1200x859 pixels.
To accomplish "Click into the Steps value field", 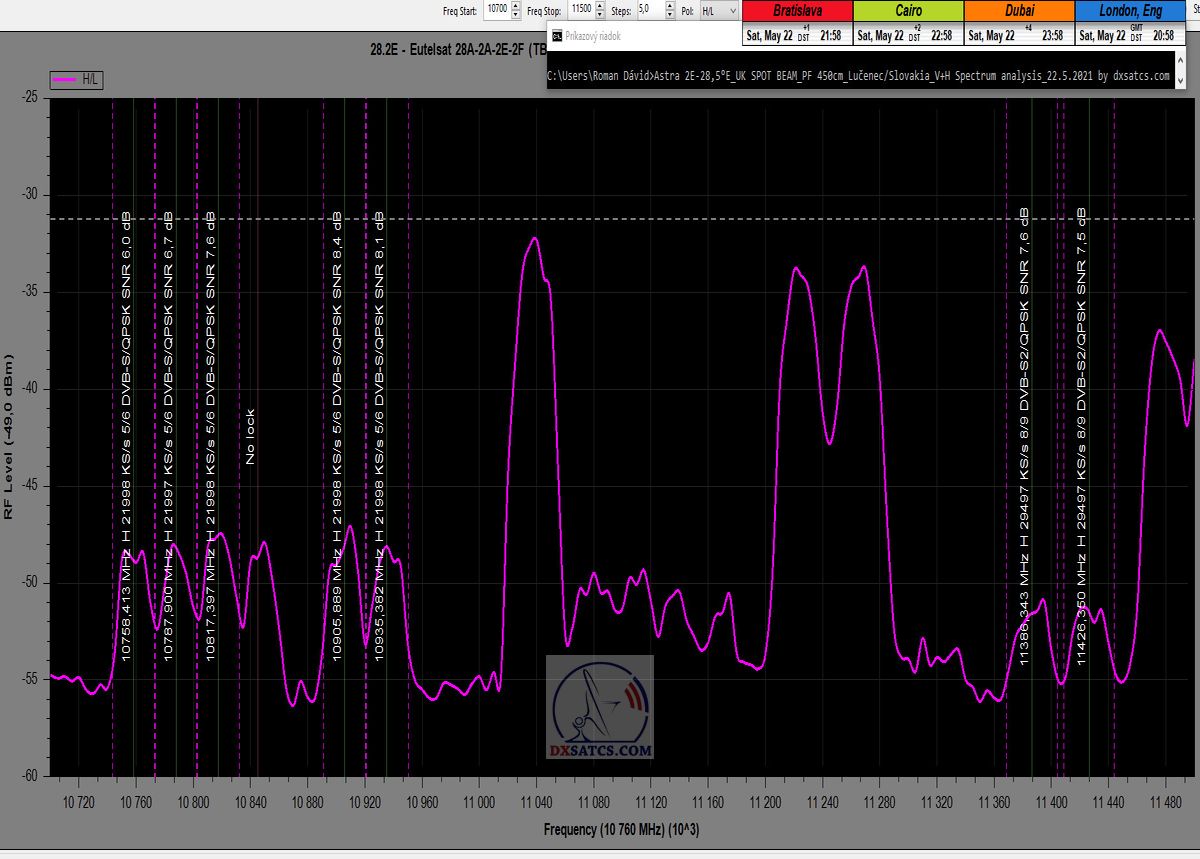I will tap(648, 10).
